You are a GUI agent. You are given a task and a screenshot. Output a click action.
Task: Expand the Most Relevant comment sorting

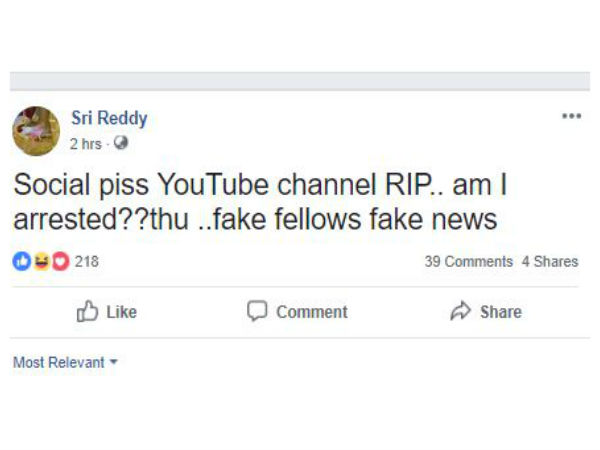(59, 362)
